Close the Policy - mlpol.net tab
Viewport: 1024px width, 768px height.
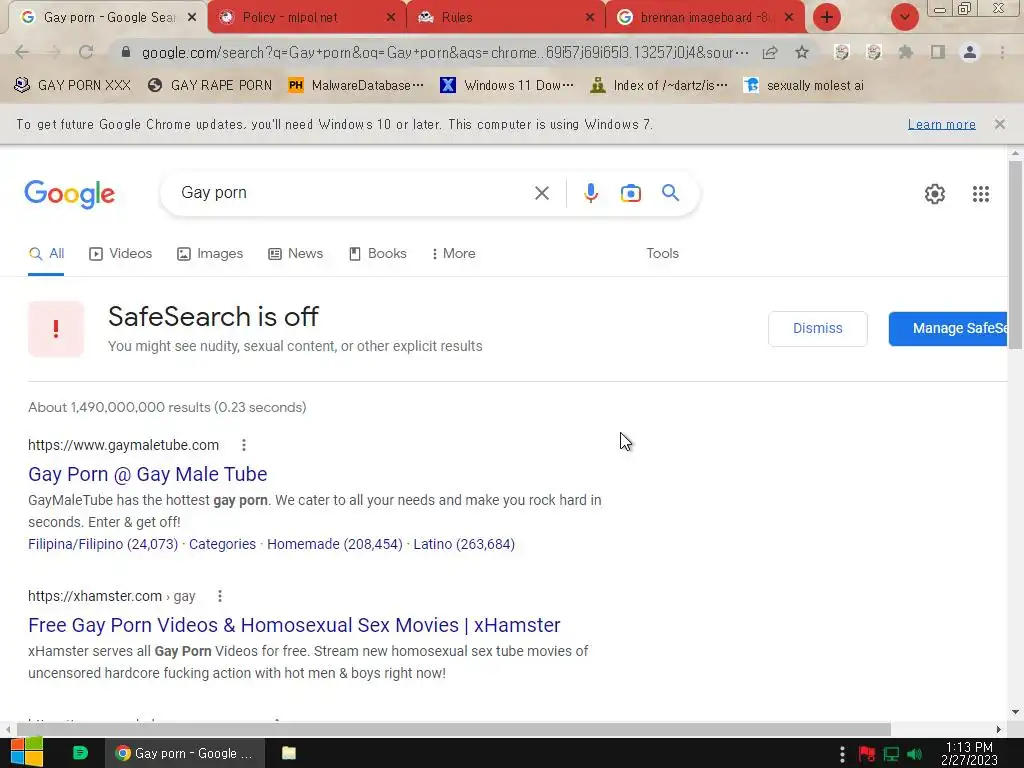(391, 18)
